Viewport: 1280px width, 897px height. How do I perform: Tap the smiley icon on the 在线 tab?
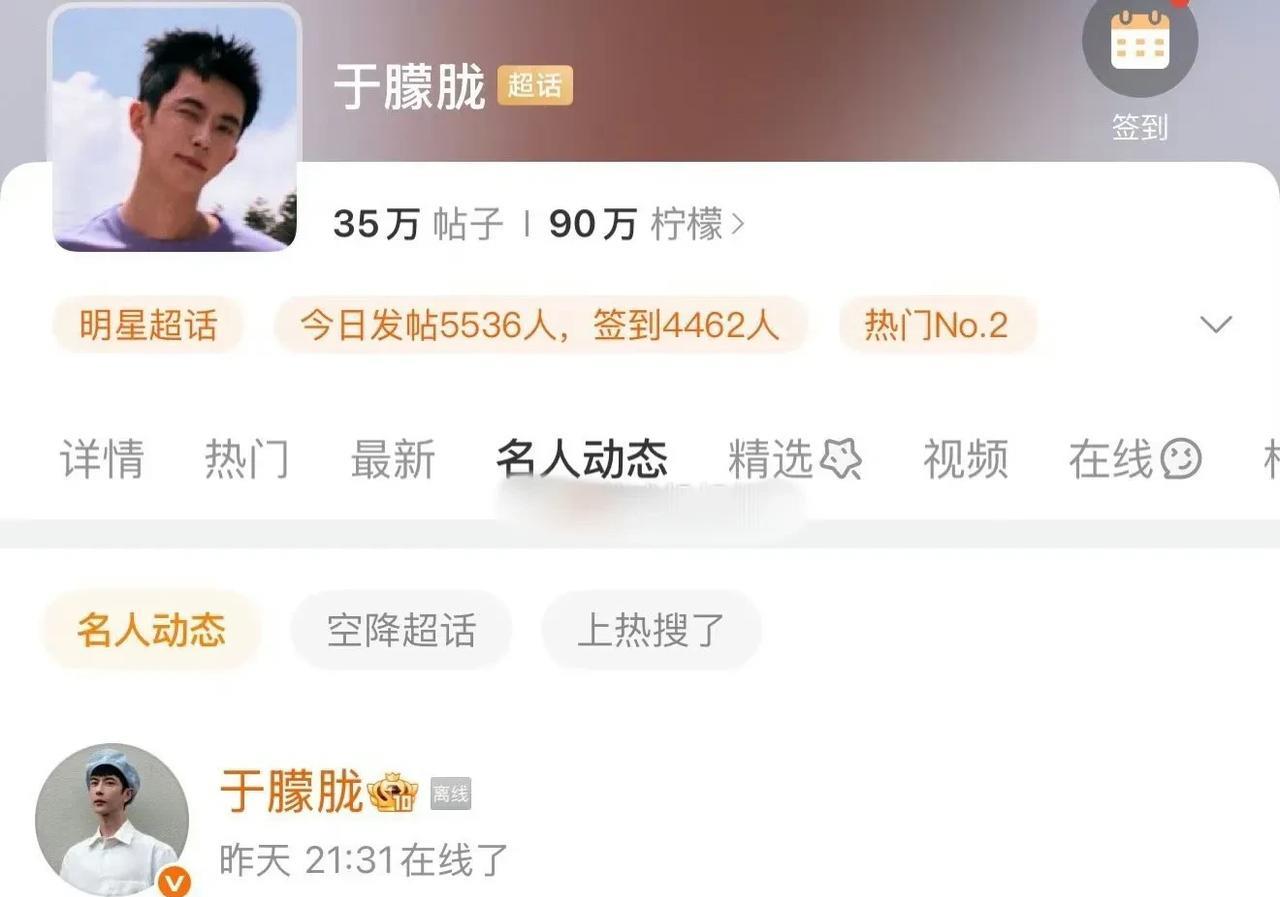1180,459
